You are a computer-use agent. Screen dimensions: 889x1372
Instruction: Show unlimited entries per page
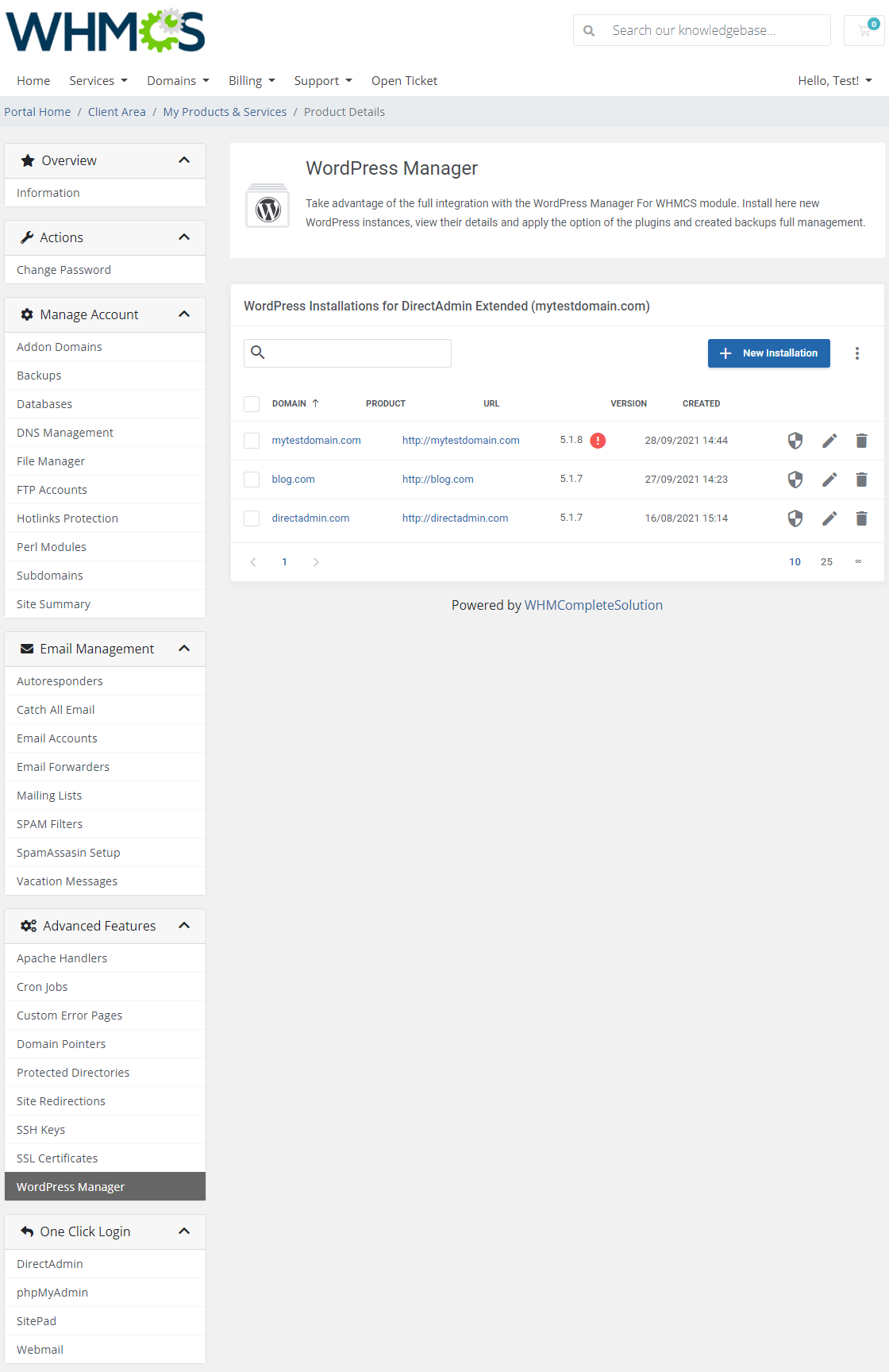point(858,562)
